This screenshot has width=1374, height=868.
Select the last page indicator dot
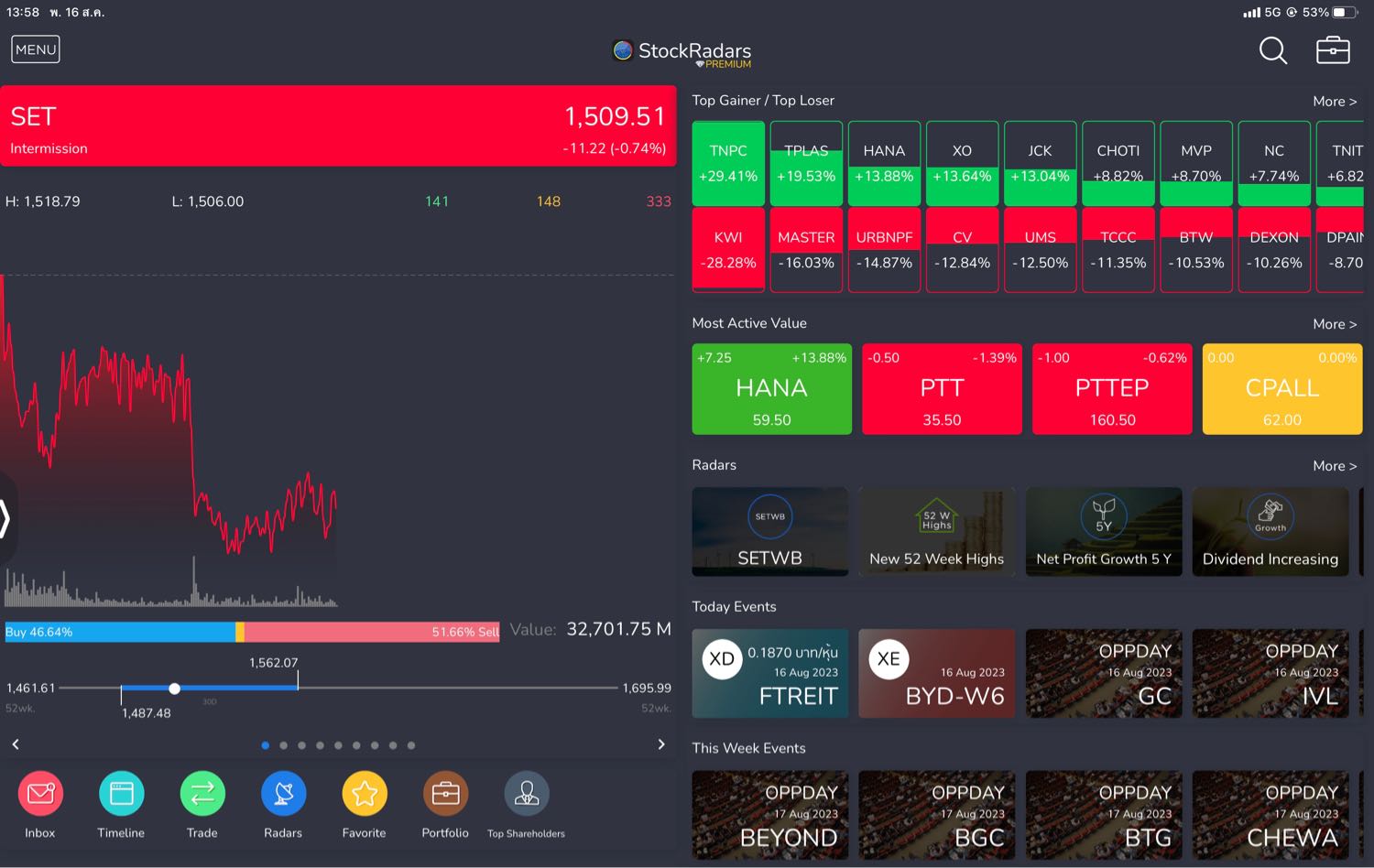click(x=411, y=745)
